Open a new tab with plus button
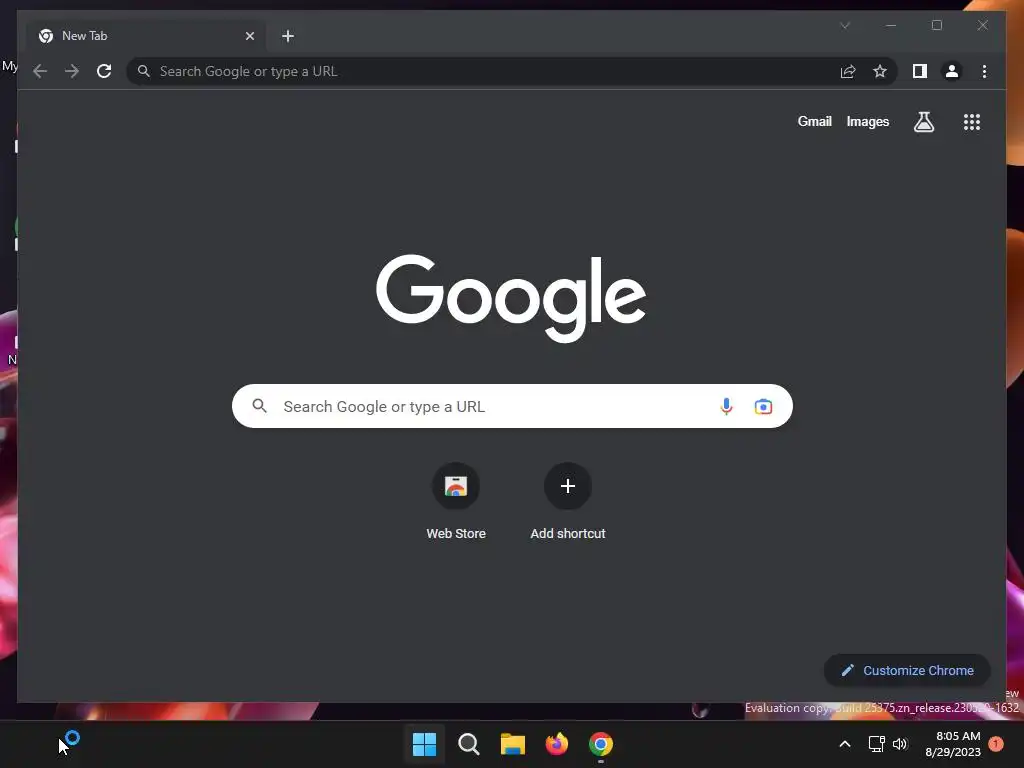Screen dimensions: 1024x768 click(288, 36)
